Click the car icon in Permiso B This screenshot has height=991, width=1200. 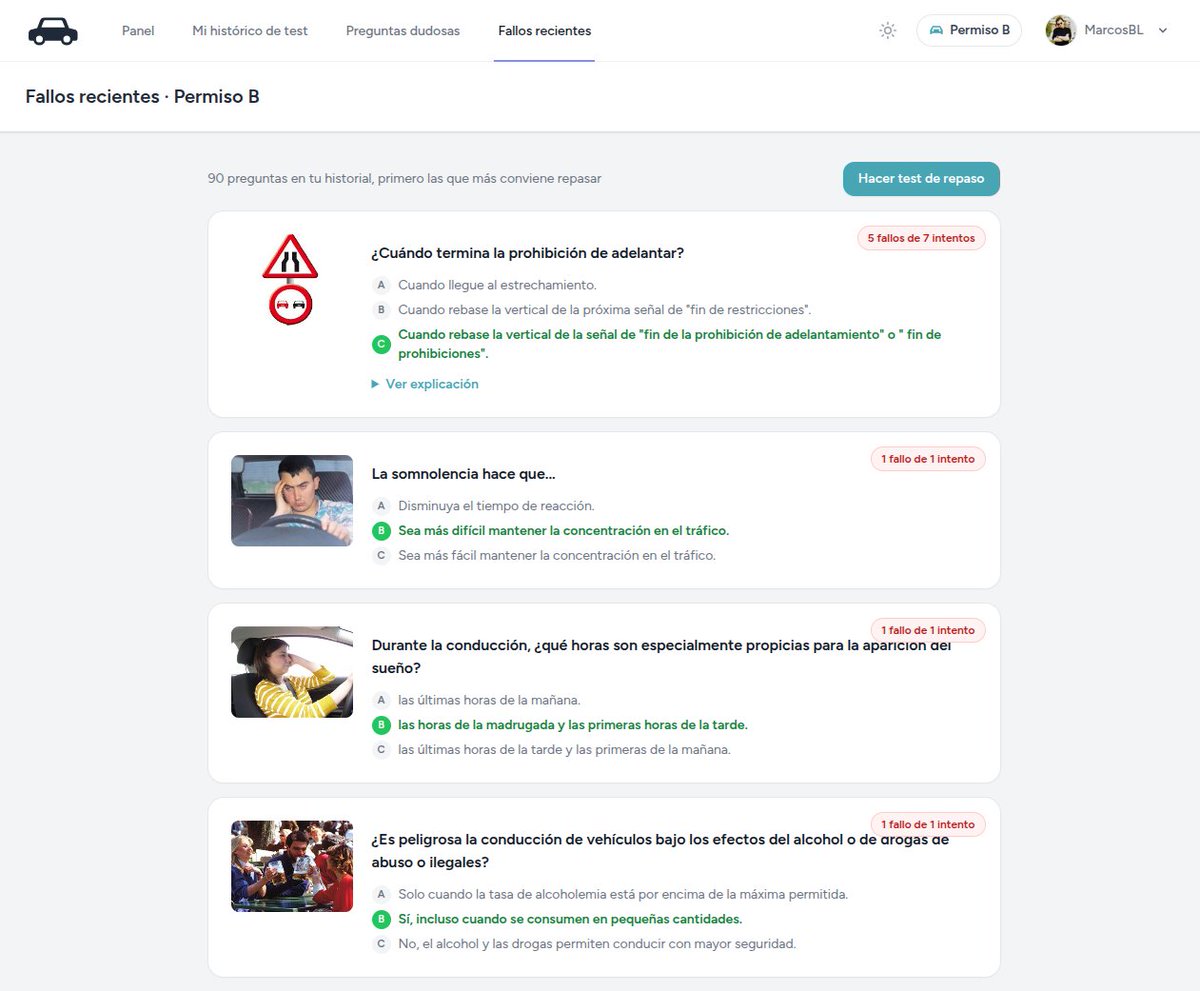click(936, 30)
